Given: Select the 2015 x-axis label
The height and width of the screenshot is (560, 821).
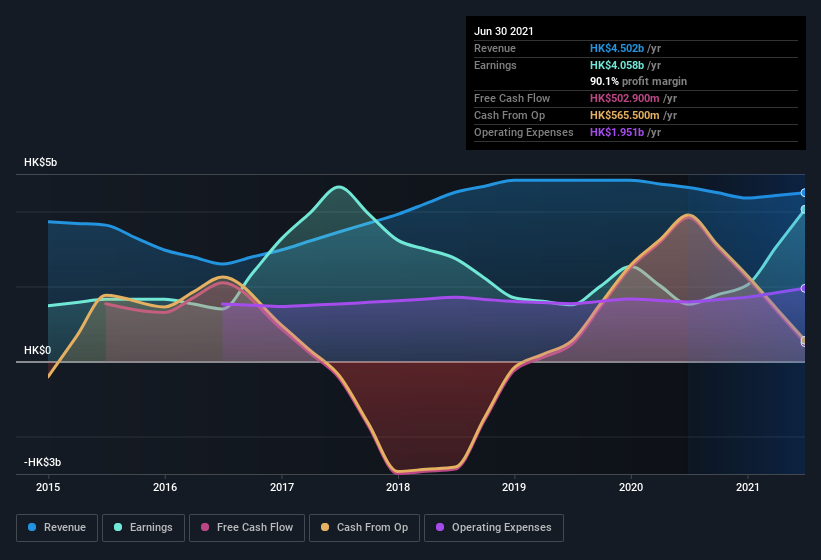Looking at the screenshot, I should point(48,487).
